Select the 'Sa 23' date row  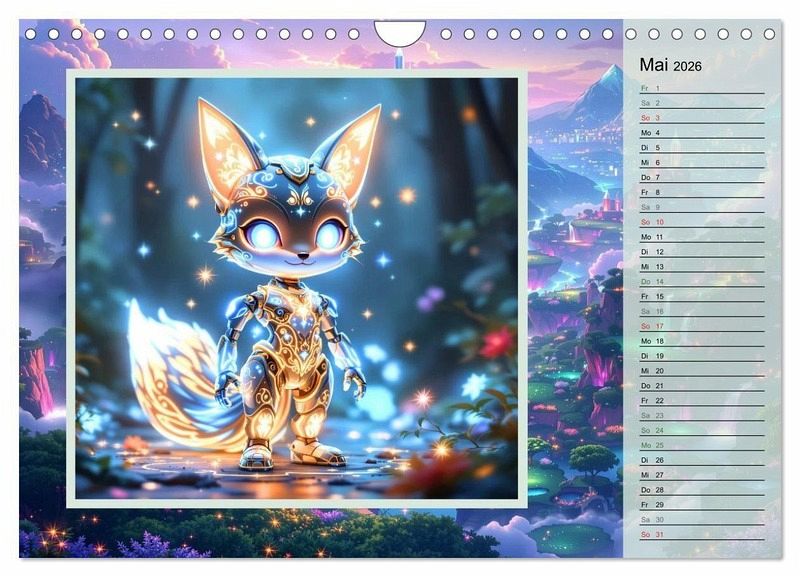702,415
